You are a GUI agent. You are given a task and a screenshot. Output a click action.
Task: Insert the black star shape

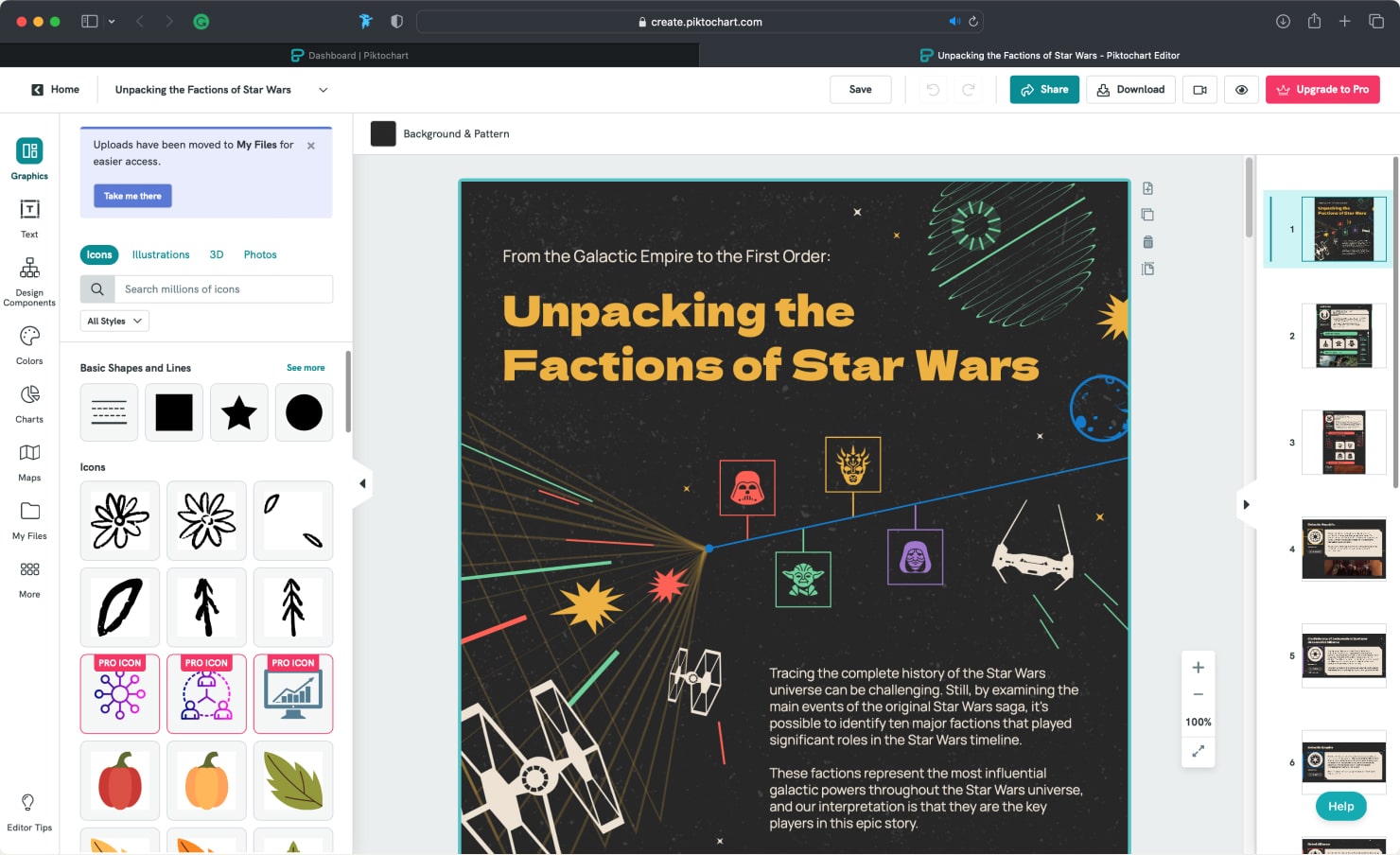pyautogui.click(x=239, y=412)
